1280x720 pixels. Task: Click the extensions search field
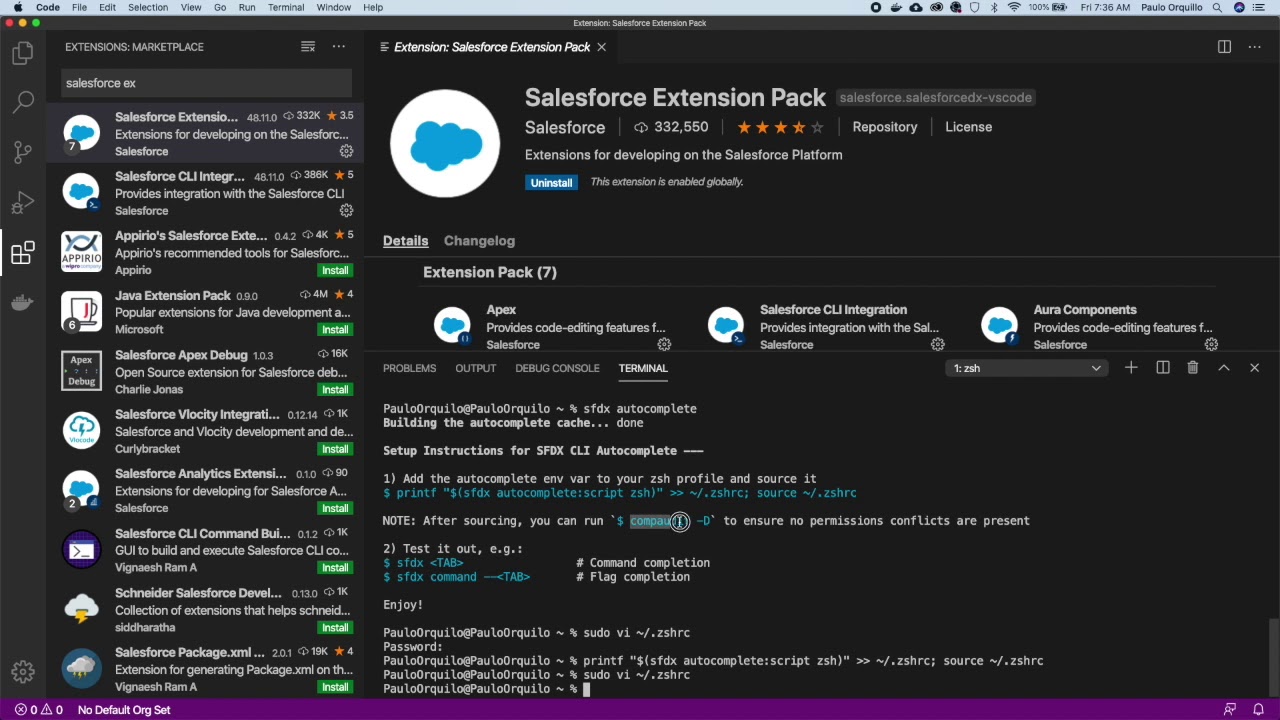[207, 83]
